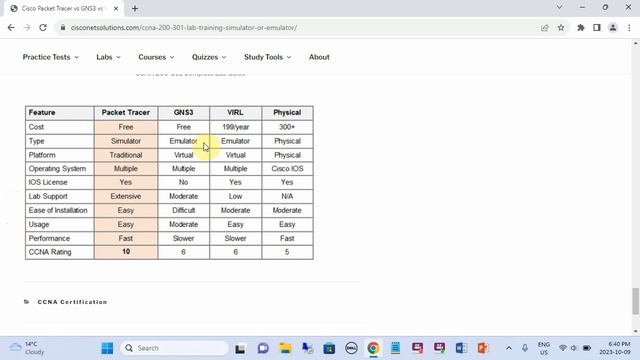
Task: Open the weather widget showing Cloudy
Action: (27, 348)
